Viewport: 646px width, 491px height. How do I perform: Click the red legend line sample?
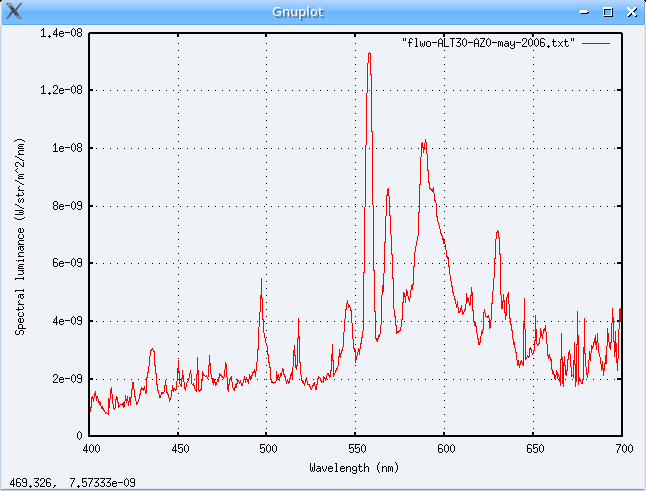pos(596,44)
